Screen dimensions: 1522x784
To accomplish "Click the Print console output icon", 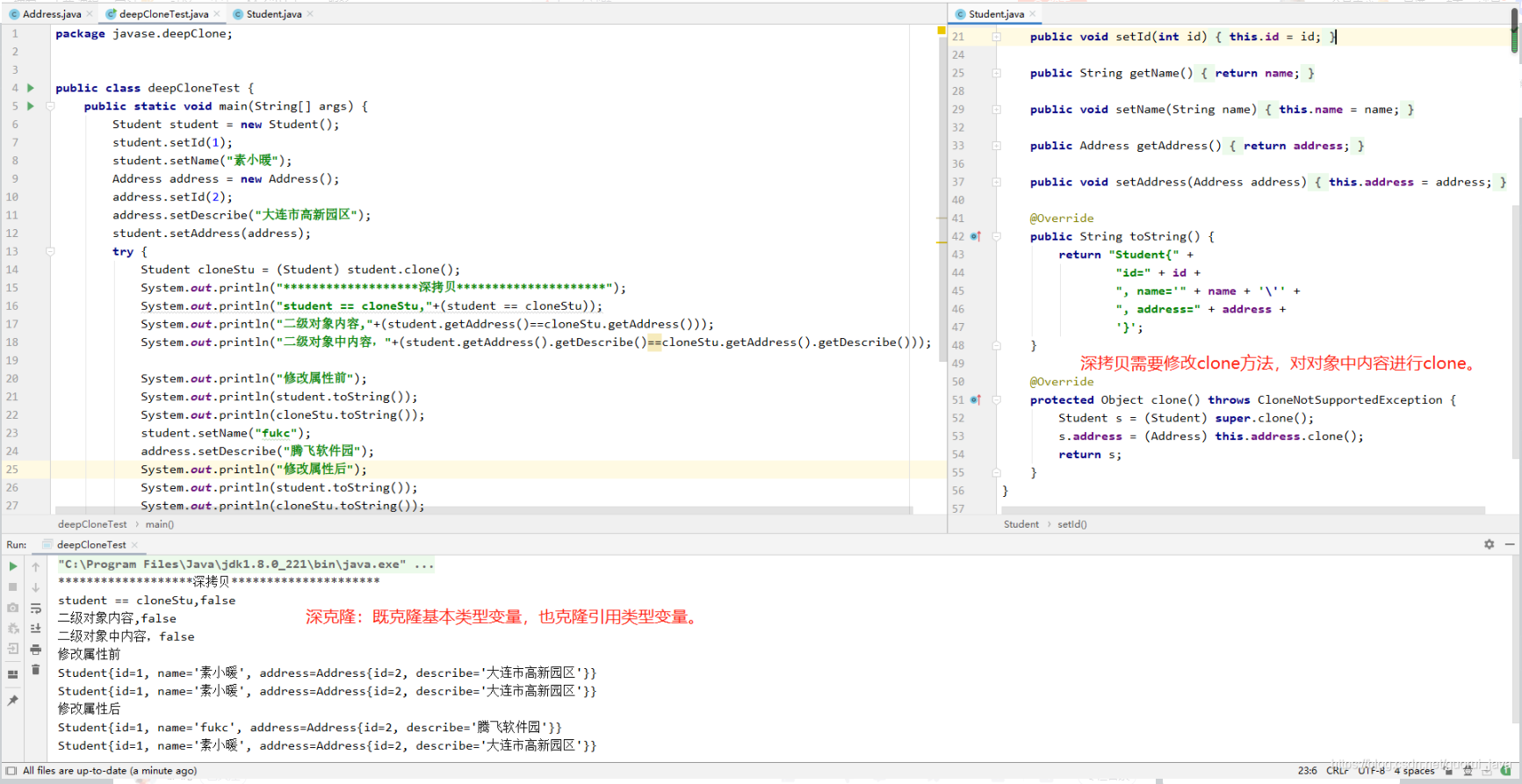I will click(36, 650).
